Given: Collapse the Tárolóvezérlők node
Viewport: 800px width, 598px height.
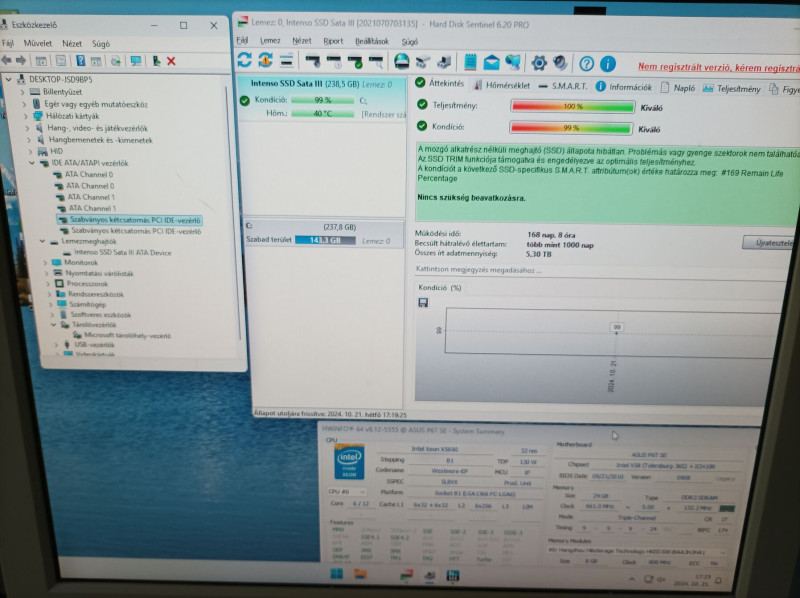Looking at the screenshot, I should pos(54,325).
